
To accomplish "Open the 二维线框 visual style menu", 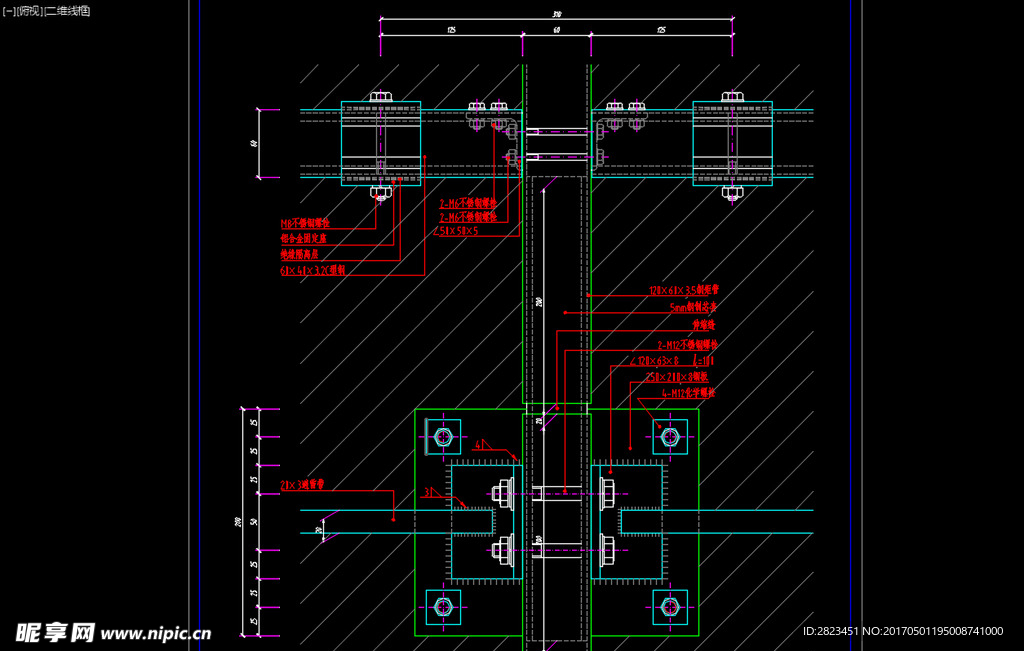I will click(x=67, y=11).
